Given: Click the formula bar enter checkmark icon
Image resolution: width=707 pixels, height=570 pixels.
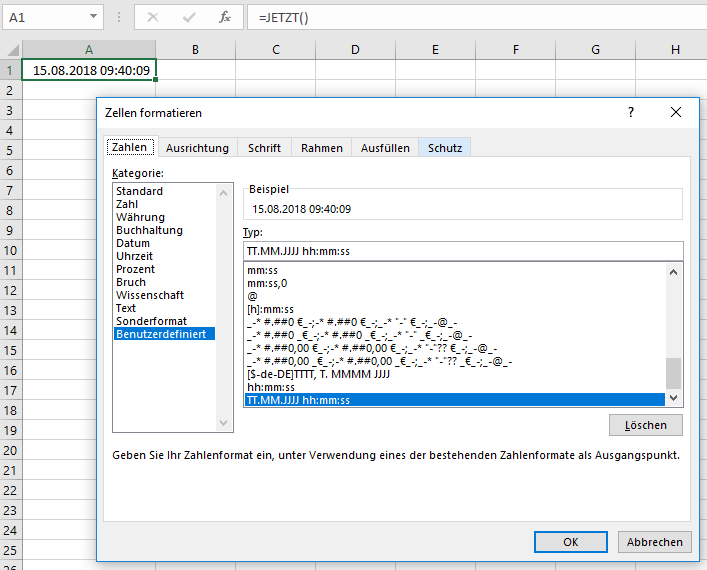Looking at the screenshot, I should (189, 17).
